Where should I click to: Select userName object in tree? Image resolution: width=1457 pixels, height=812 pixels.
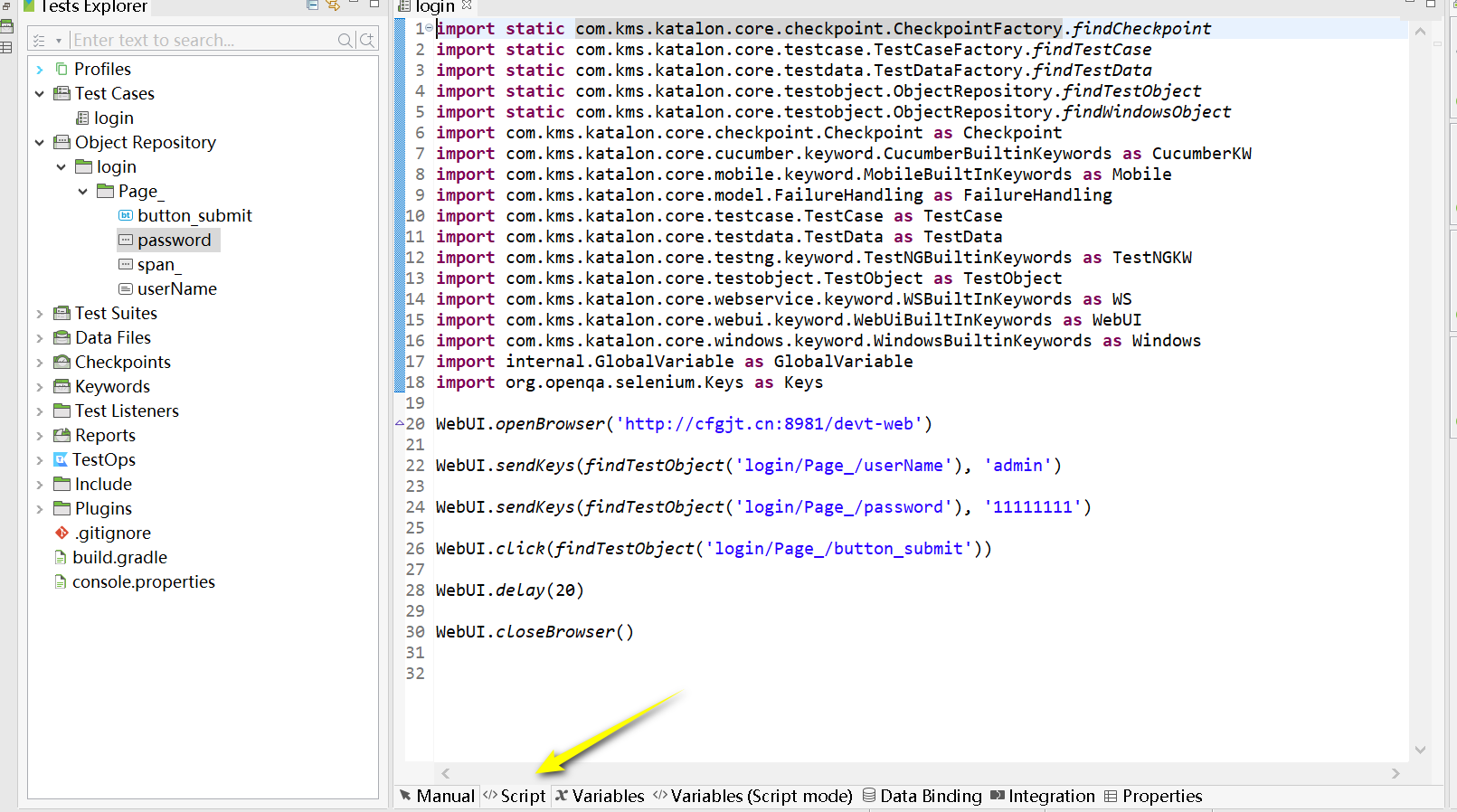[169, 288]
